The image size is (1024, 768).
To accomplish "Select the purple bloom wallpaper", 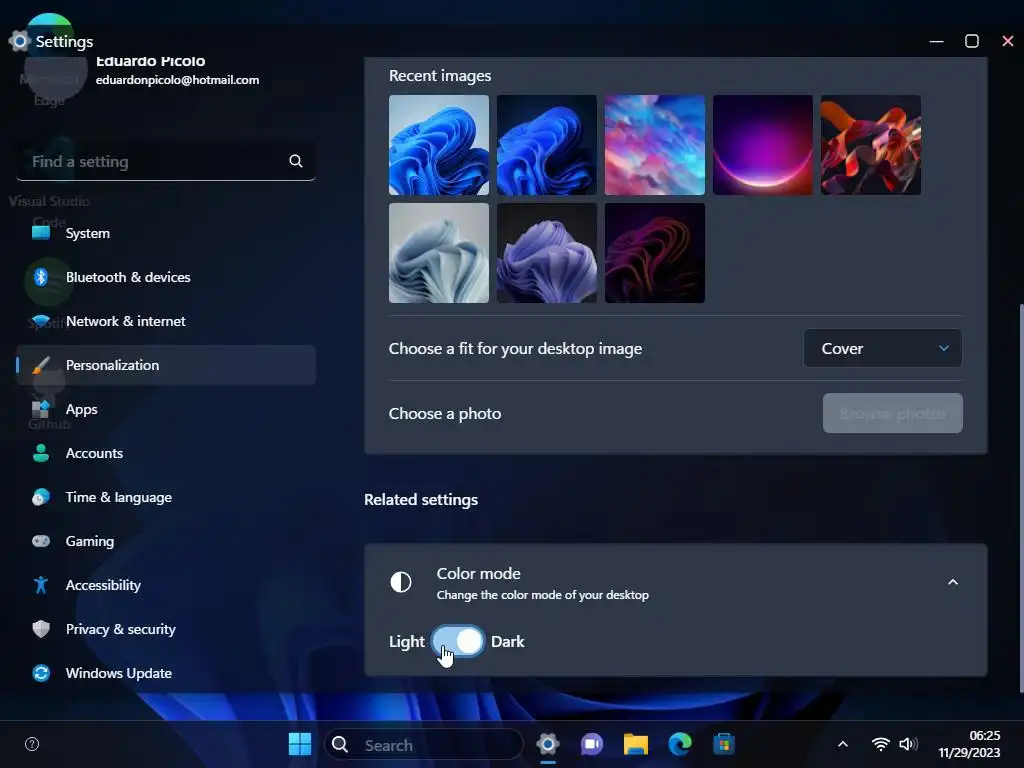I will click(547, 253).
